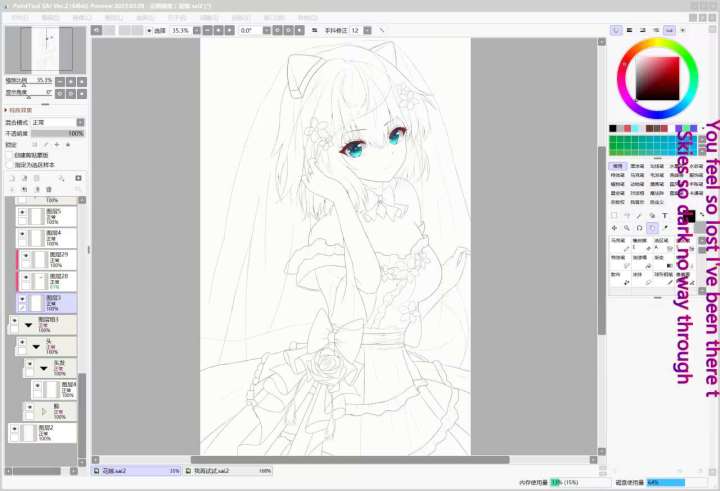Select the eyedropper color picker tool

[665, 228]
